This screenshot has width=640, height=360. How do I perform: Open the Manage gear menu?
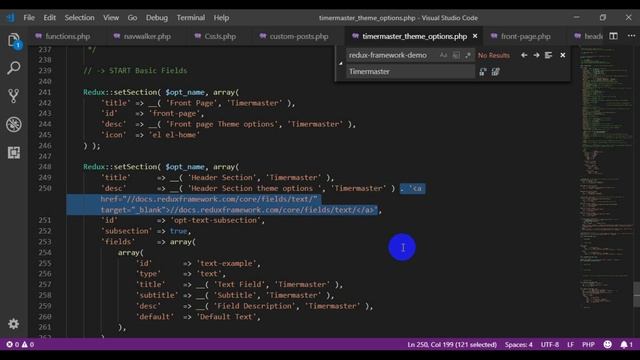click(x=13, y=324)
